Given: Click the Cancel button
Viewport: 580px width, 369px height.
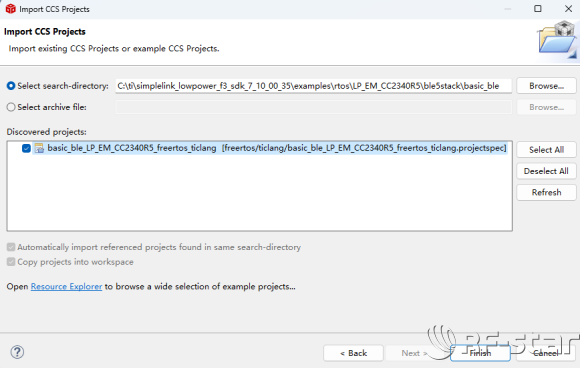Looking at the screenshot, I should [x=546, y=353].
